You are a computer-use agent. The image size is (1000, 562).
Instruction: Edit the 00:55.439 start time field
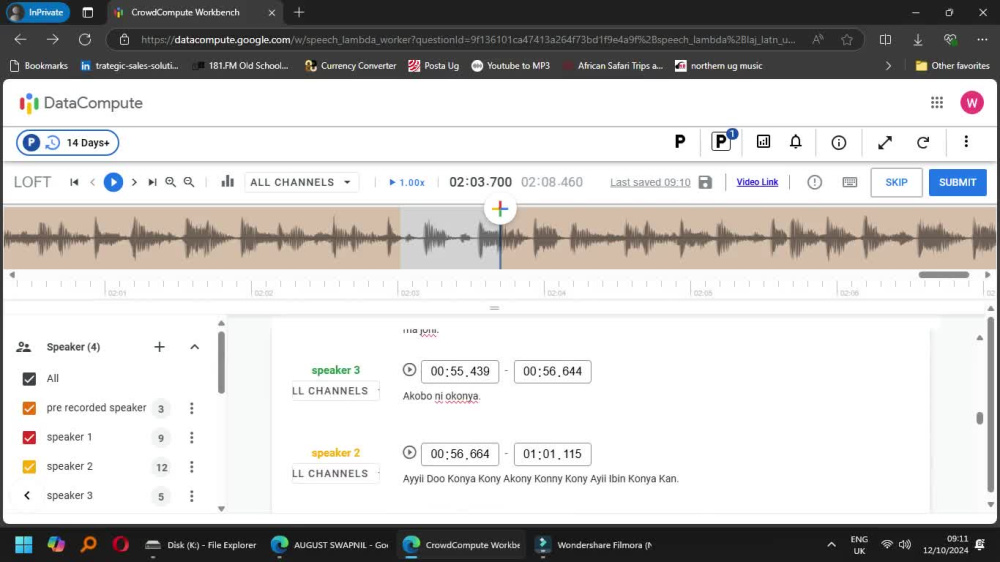pyautogui.click(x=460, y=371)
